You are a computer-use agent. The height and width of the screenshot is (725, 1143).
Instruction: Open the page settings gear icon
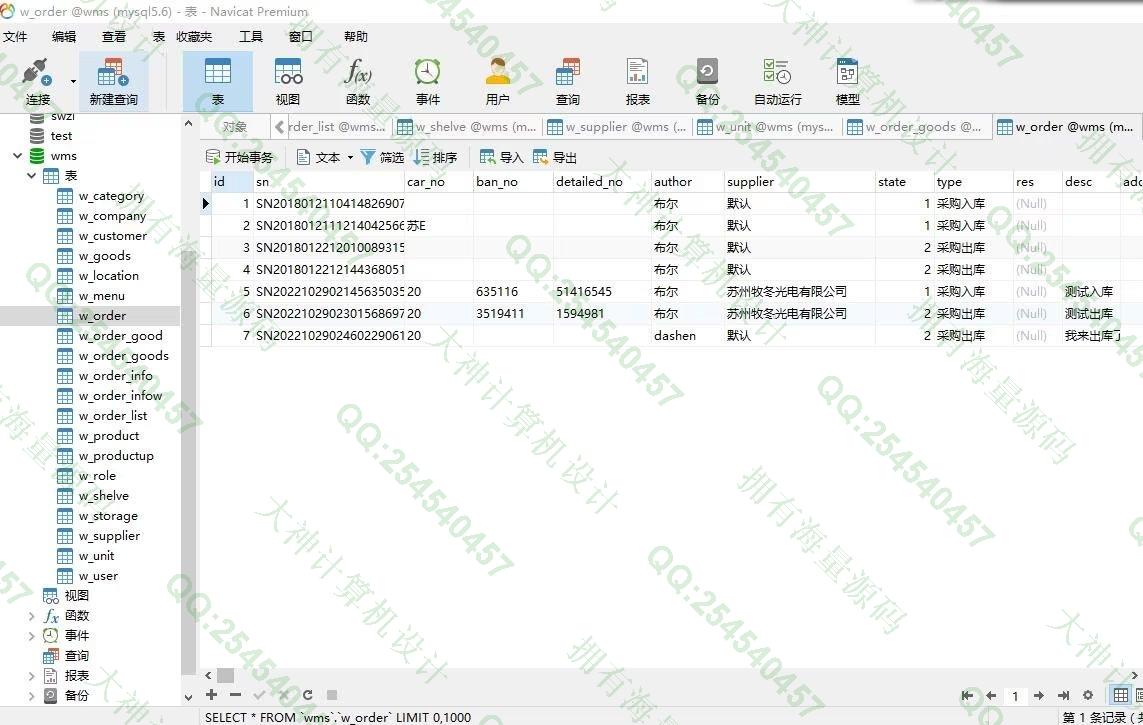pos(1088,695)
